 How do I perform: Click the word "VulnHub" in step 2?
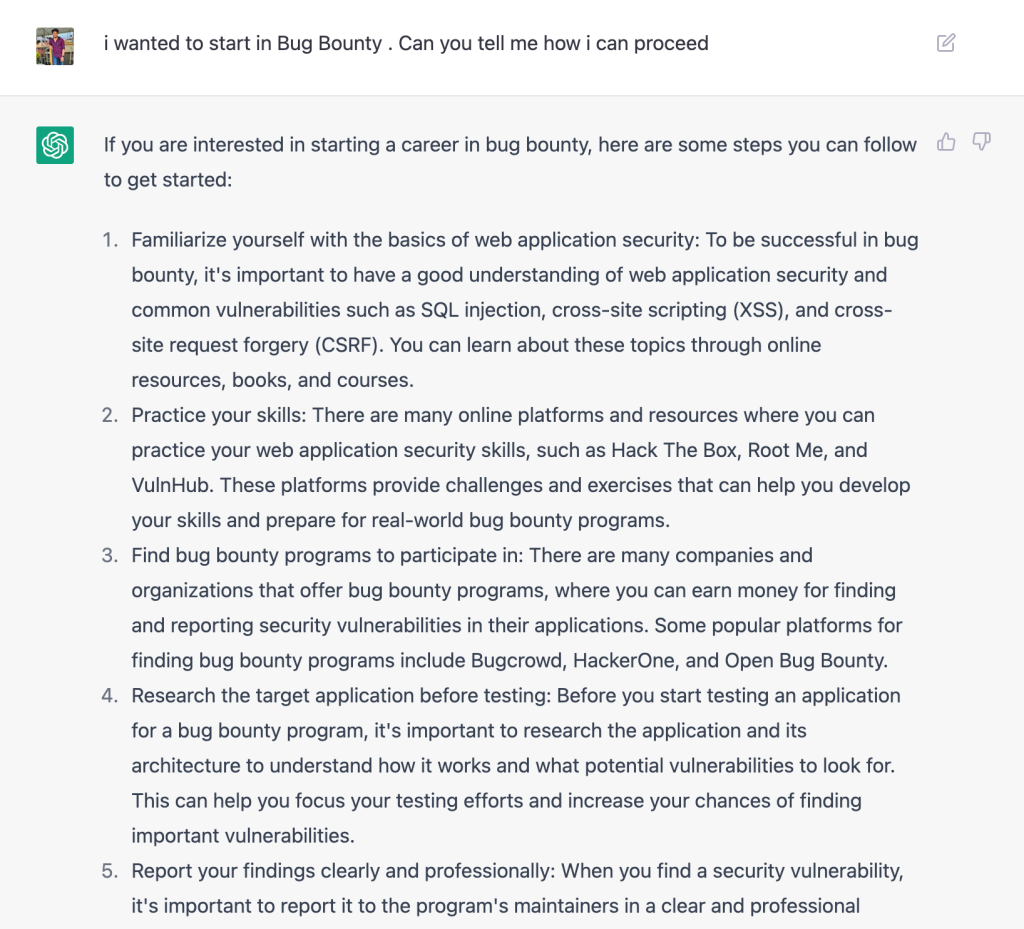(172, 485)
